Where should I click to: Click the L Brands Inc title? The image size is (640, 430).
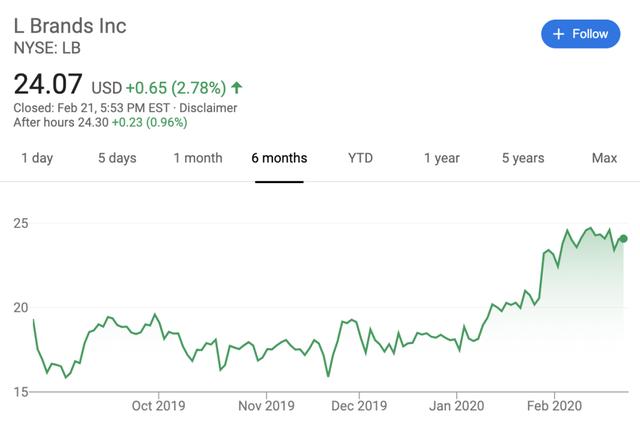tap(70, 25)
